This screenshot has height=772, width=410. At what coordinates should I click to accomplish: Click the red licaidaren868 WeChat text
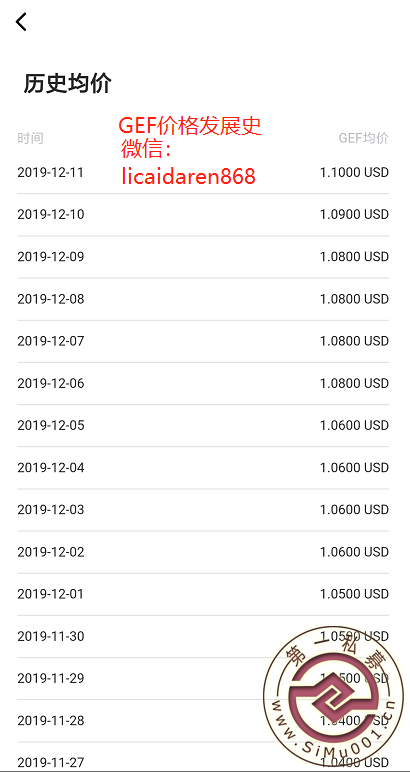point(189,176)
